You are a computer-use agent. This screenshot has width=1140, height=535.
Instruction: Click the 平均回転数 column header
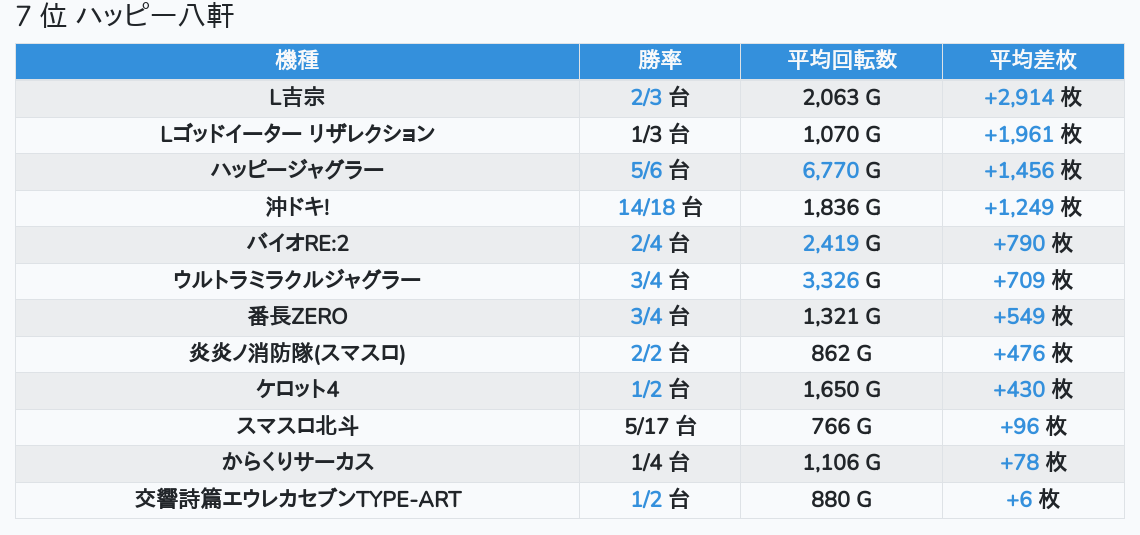[842, 61]
